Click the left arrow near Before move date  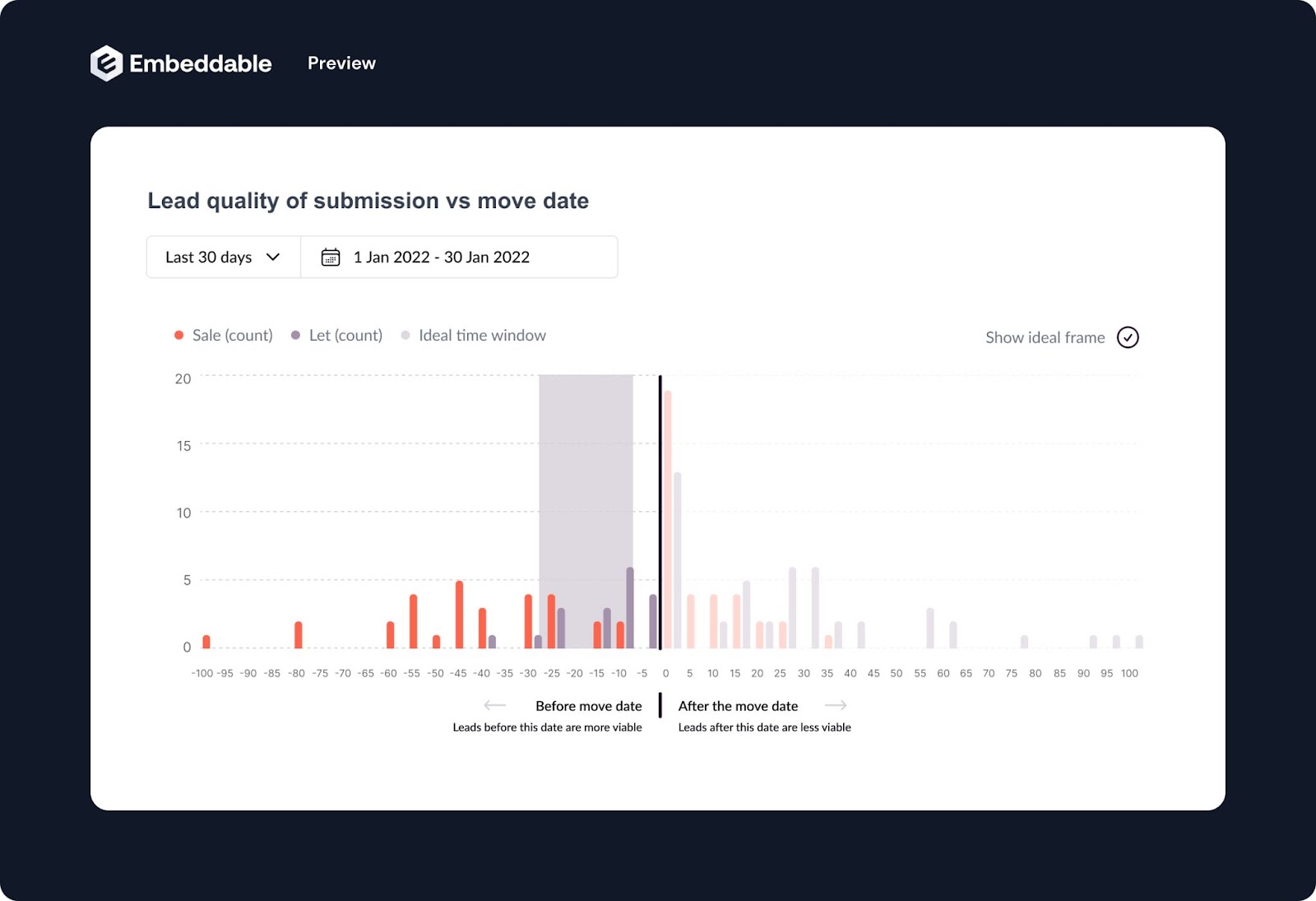494,704
